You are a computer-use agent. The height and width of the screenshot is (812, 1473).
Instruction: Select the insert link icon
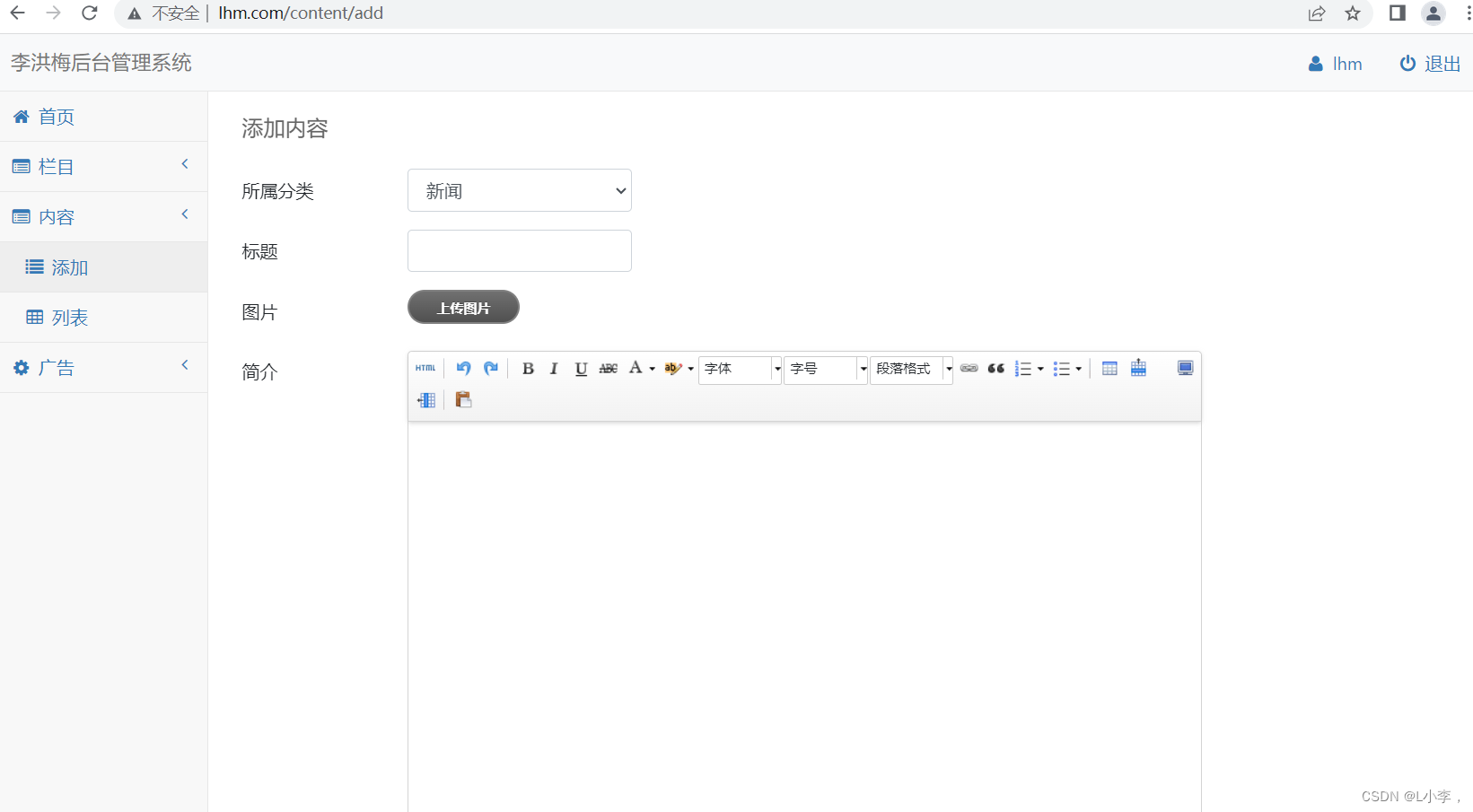(969, 368)
